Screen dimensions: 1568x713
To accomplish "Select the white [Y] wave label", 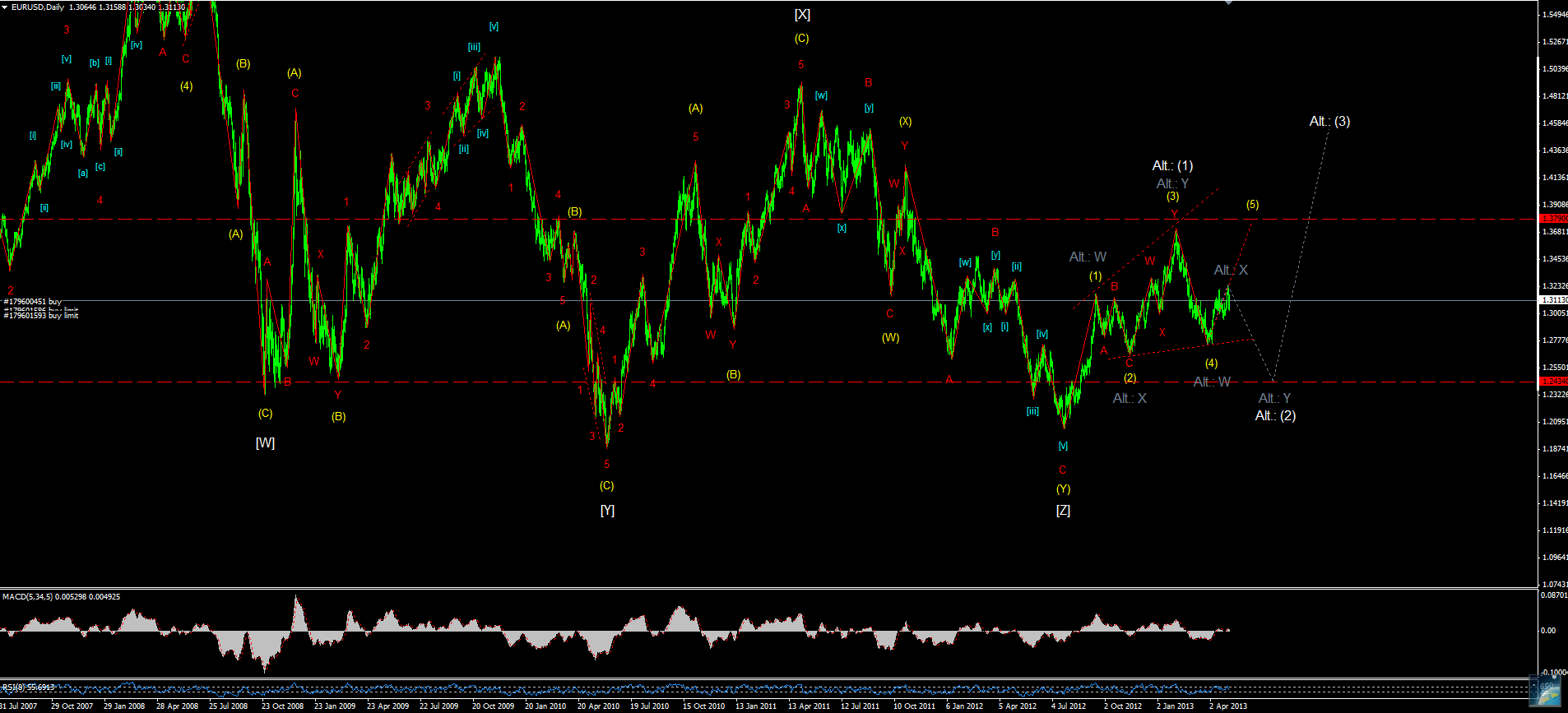I will [607, 511].
